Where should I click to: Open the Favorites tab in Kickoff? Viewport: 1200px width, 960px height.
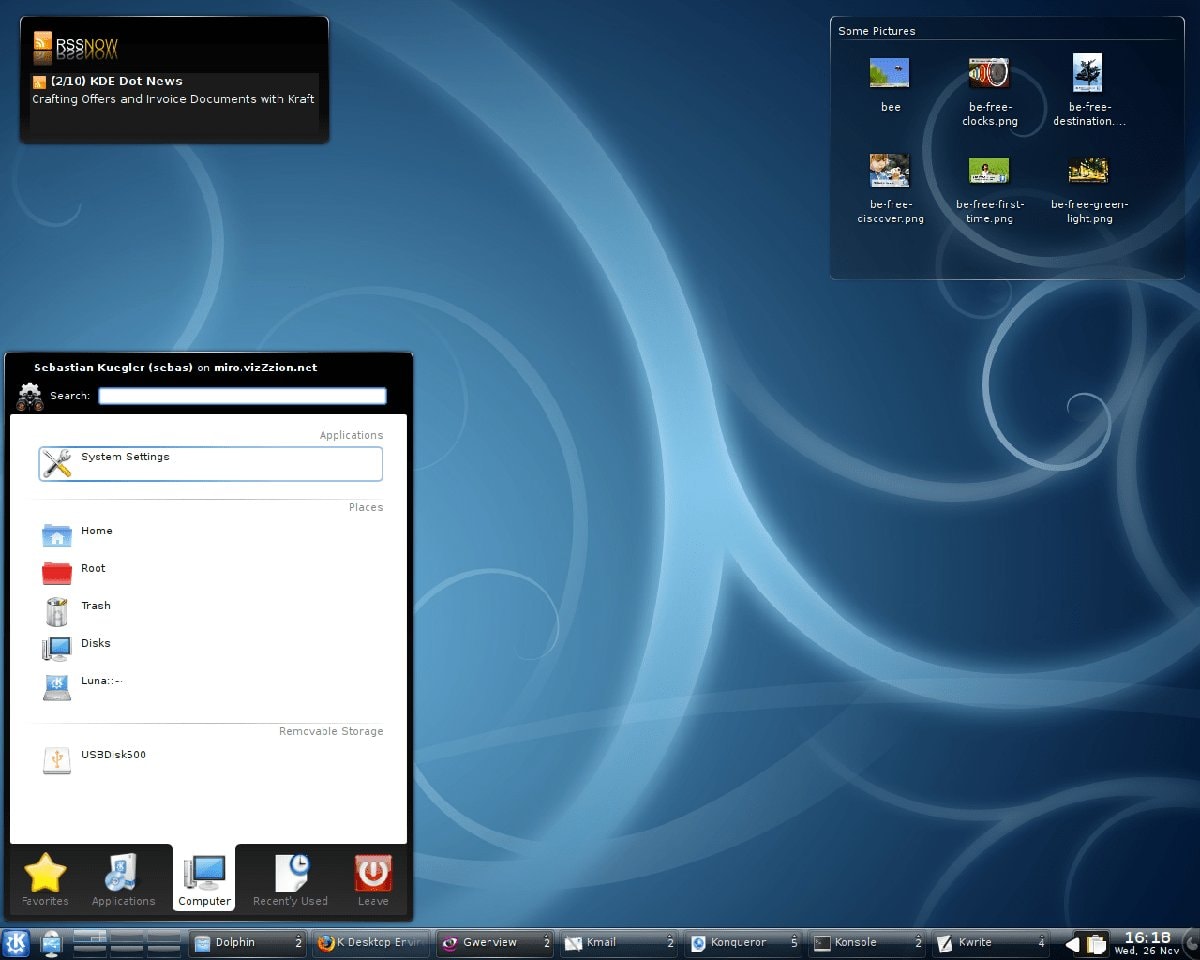click(43, 878)
